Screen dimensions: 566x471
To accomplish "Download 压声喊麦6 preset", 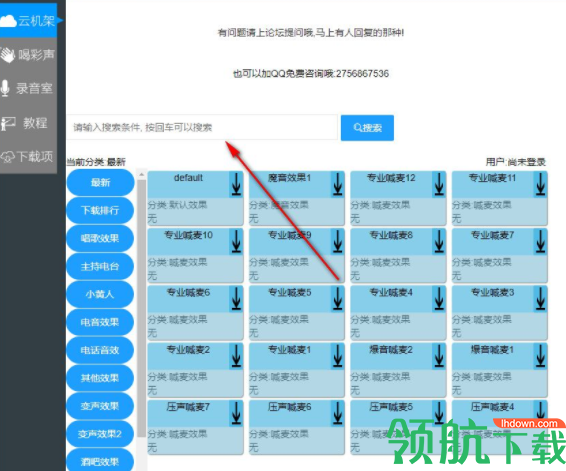I will point(338,414).
